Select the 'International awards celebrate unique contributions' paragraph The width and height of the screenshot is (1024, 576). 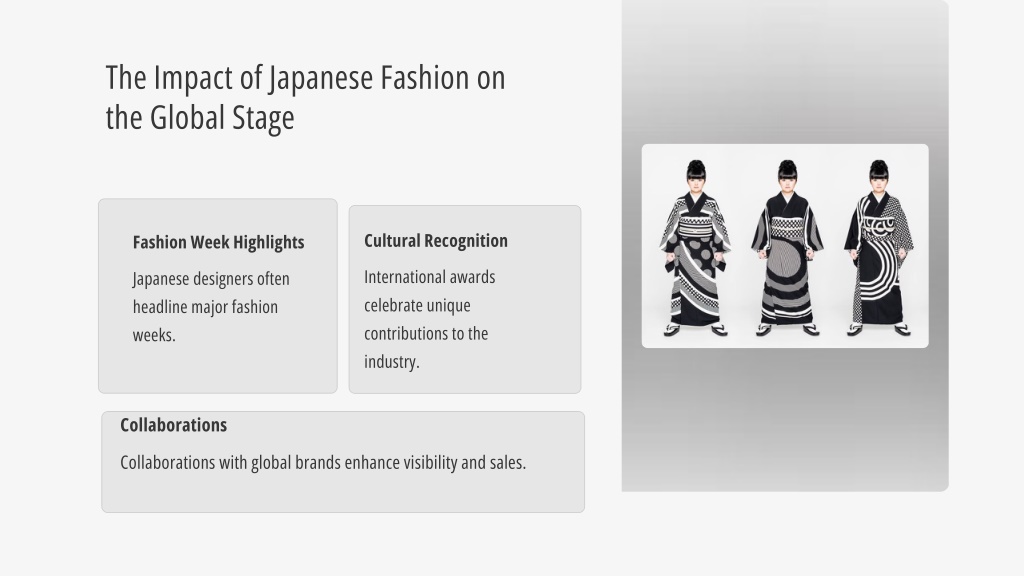pyautogui.click(x=429, y=319)
